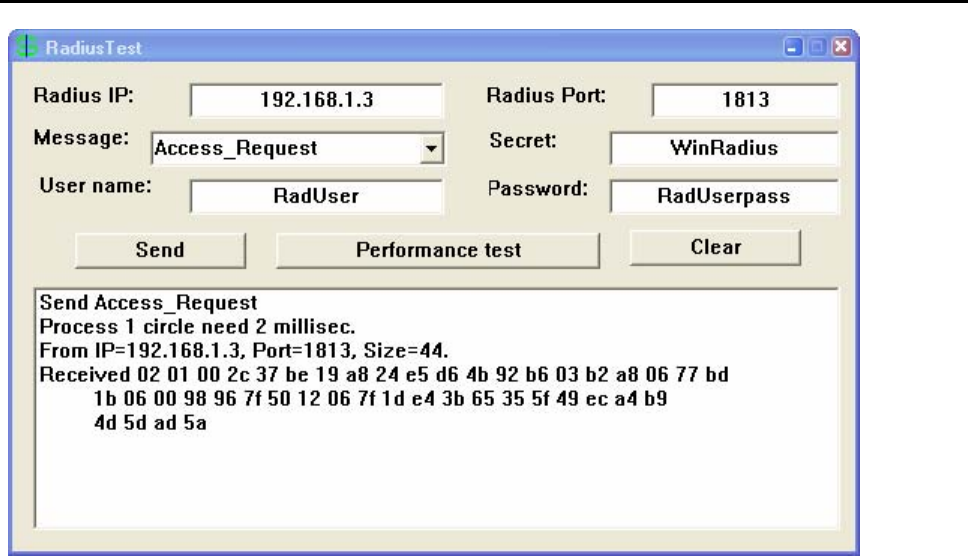Click the 'Radius Port:' label
The width and height of the screenshot is (968, 556).
coord(546,96)
